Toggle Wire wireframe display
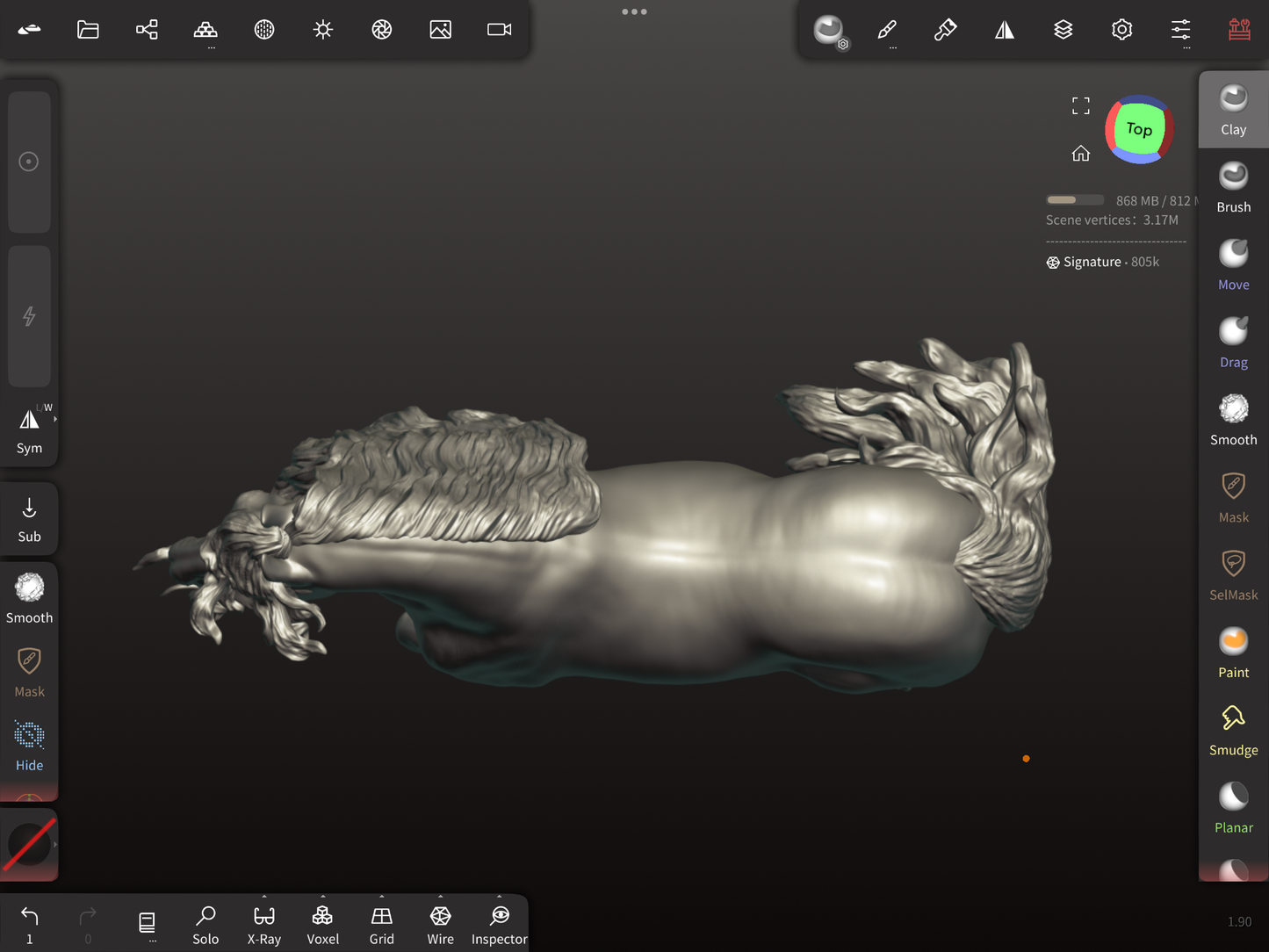Image resolution: width=1269 pixels, height=952 pixels. point(440,925)
